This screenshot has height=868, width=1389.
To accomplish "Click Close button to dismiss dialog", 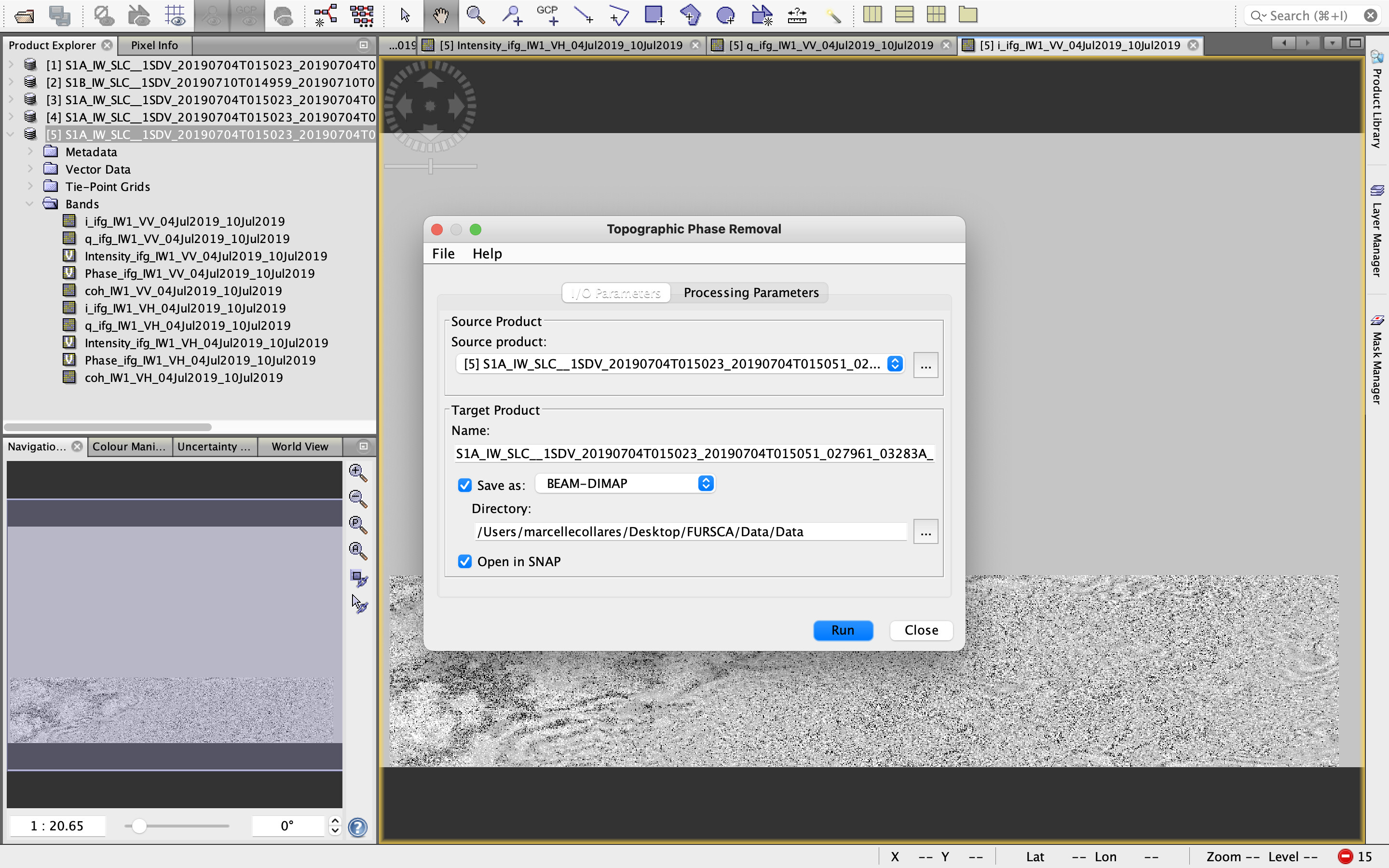I will [921, 629].
